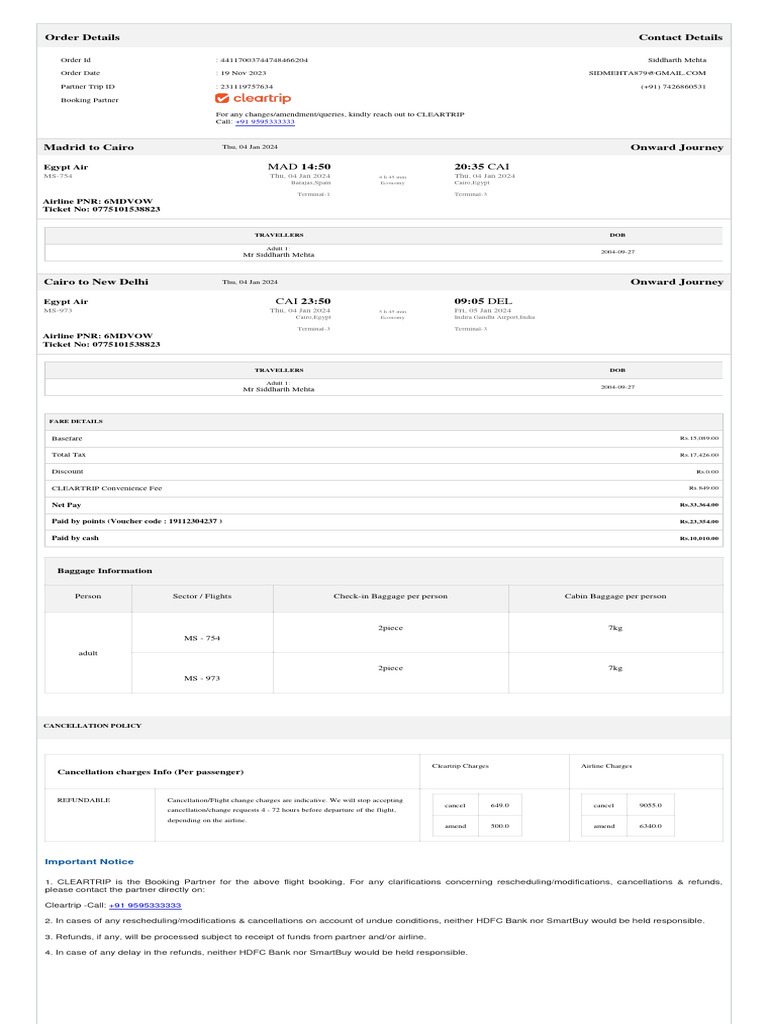Screen dimensions: 768x1024
Task: Click the Net Pay amount Rs.33,364.00
Action: [x=699, y=505]
